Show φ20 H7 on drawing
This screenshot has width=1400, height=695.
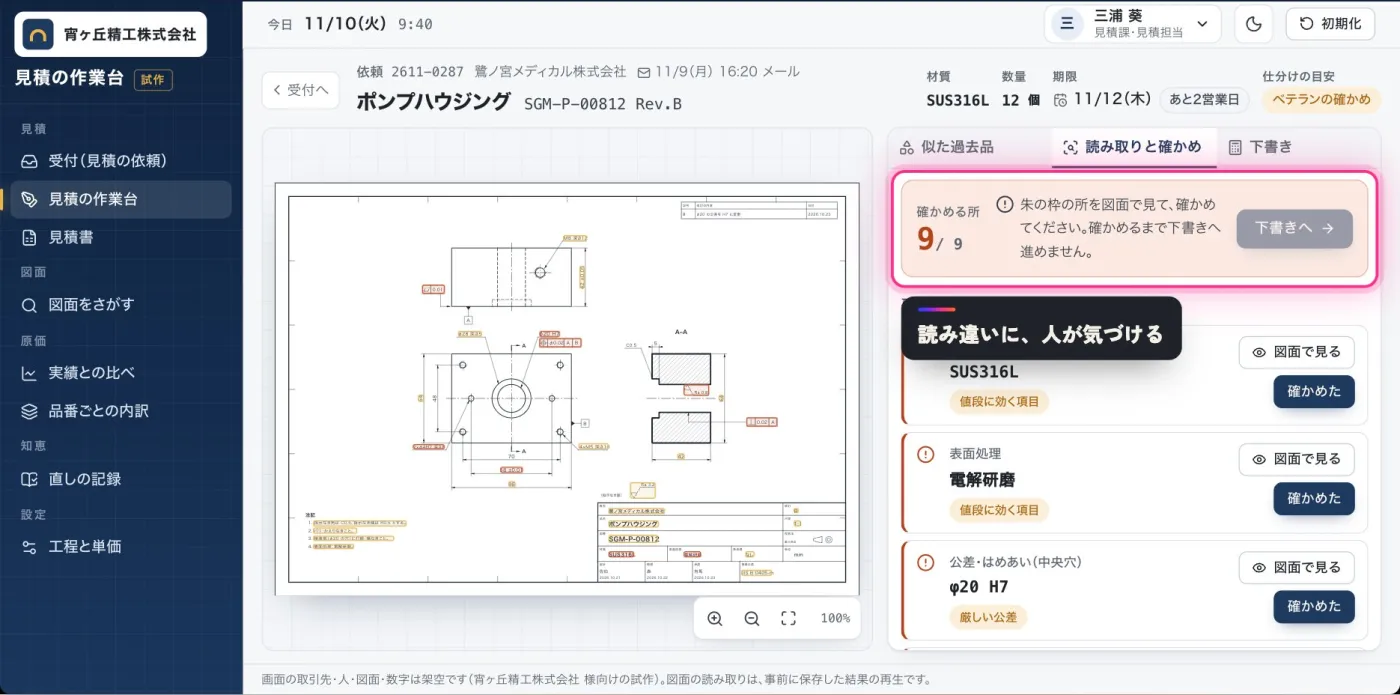pyautogui.click(x=1297, y=567)
